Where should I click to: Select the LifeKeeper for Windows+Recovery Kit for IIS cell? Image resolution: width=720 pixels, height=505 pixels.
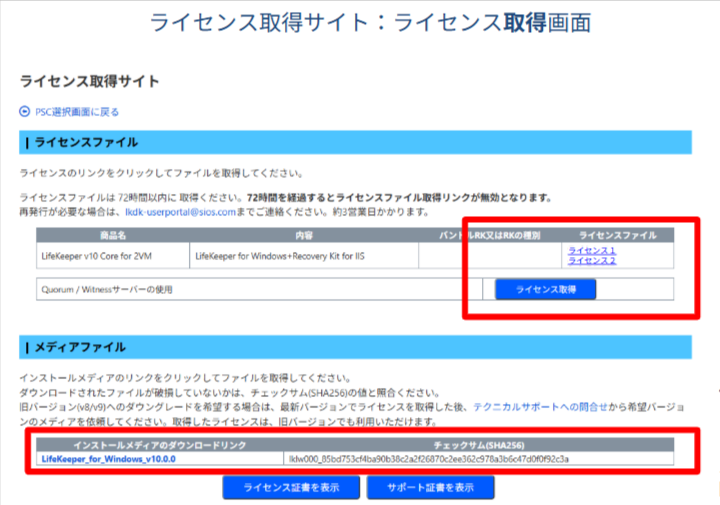[304, 256]
